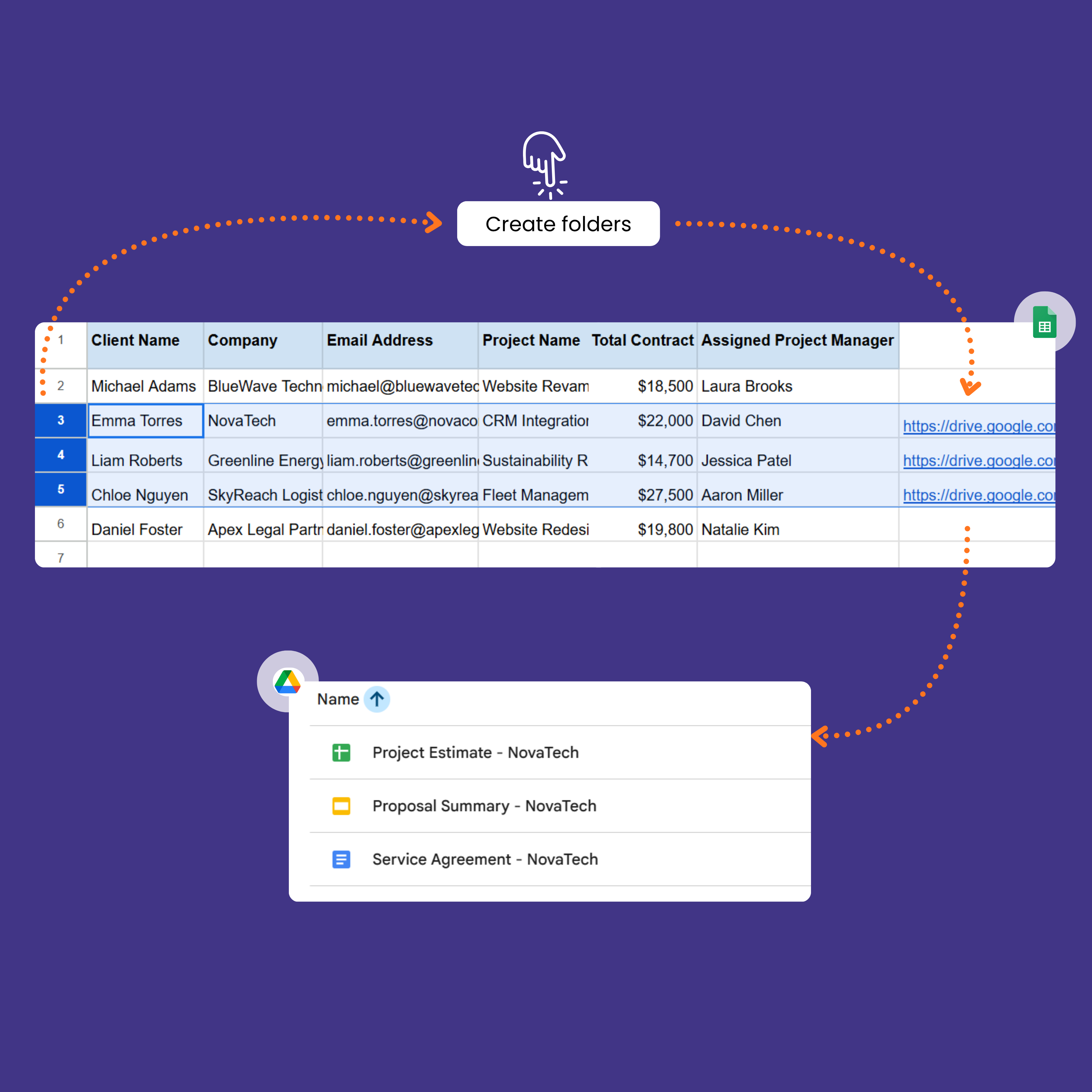The image size is (1092, 1092).
Task: Open the Drive link in Liam Roberts row
Action: 978,461
